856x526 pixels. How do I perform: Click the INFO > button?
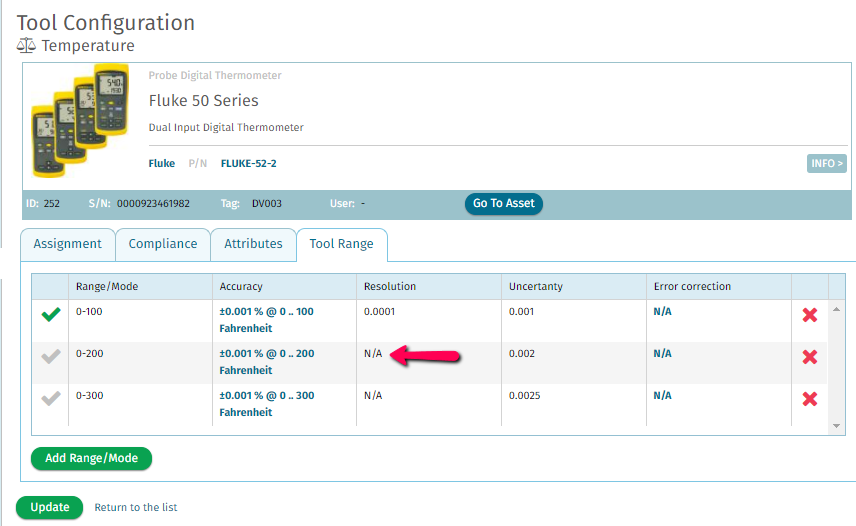point(827,163)
